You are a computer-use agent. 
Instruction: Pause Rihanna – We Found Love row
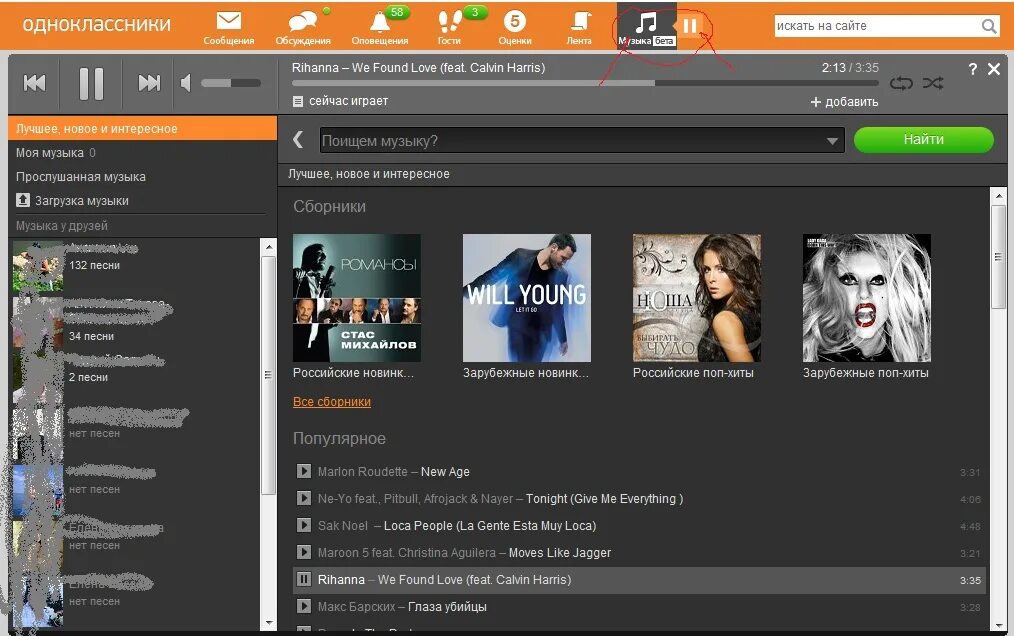[303, 579]
